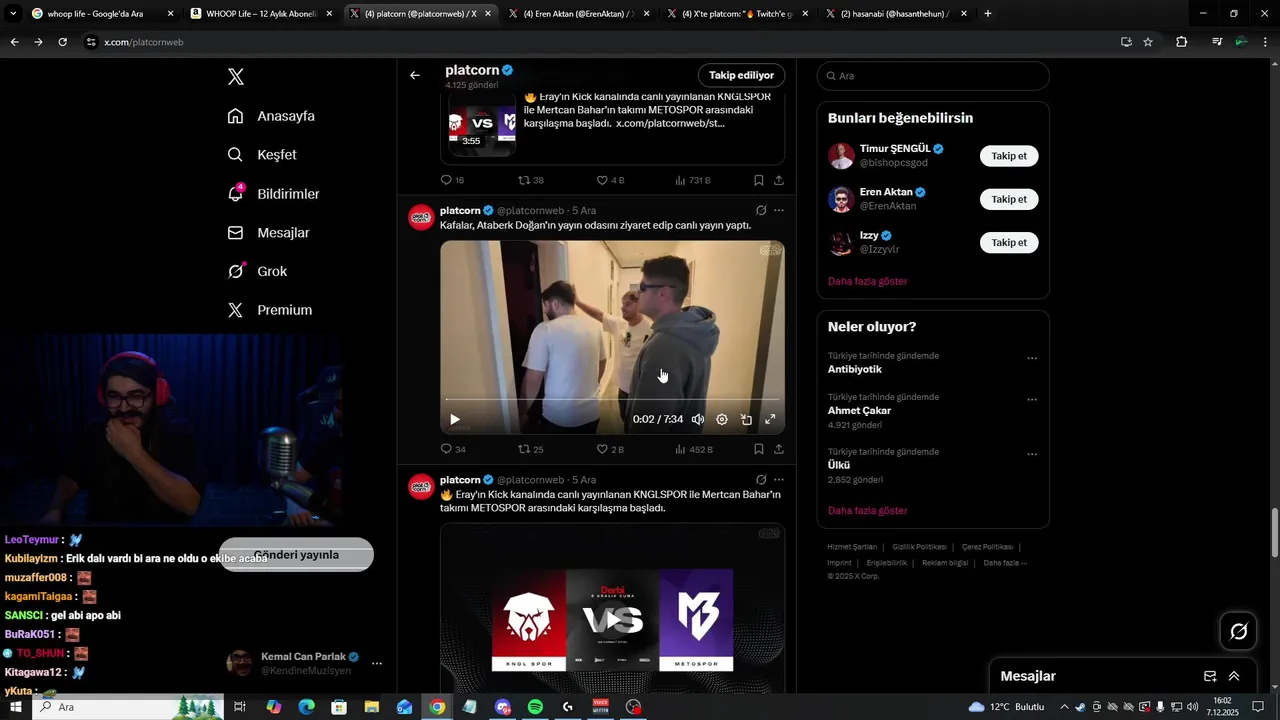Open the browser extensions menu
The height and width of the screenshot is (720, 1280).
pyautogui.click(x=1182, y=42)
